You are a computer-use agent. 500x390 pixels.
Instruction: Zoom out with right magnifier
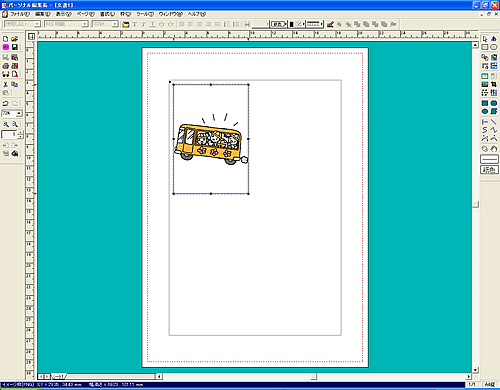[x=14, y=124]
